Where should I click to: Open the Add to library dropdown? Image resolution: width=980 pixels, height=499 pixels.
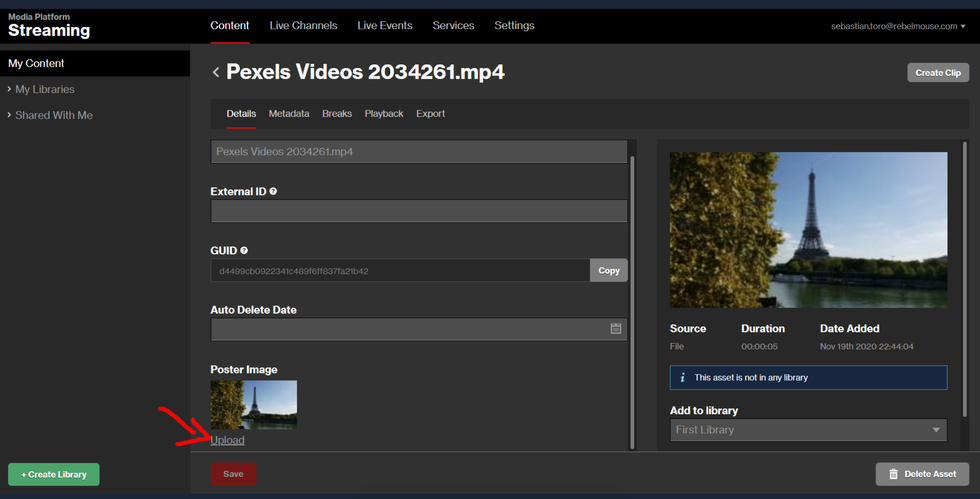point(808,430)
